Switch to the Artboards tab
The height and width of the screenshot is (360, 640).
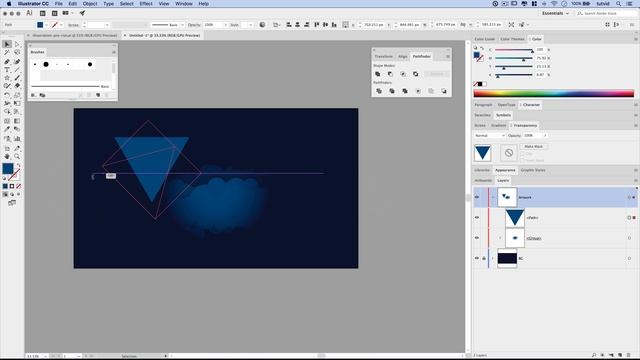[x=483, y=180]
